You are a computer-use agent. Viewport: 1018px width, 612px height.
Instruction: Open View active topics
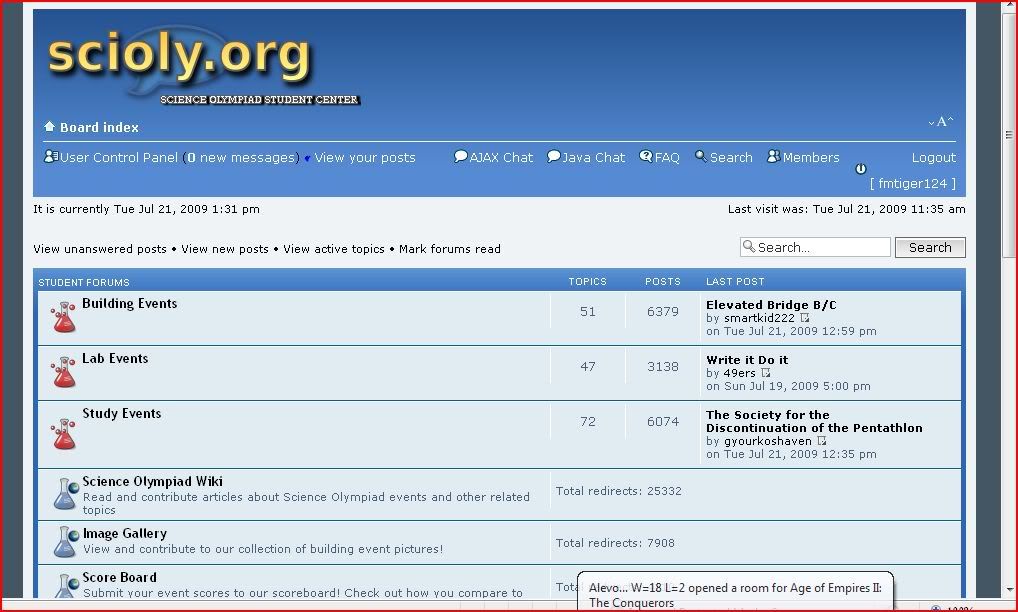pos(334,249)
